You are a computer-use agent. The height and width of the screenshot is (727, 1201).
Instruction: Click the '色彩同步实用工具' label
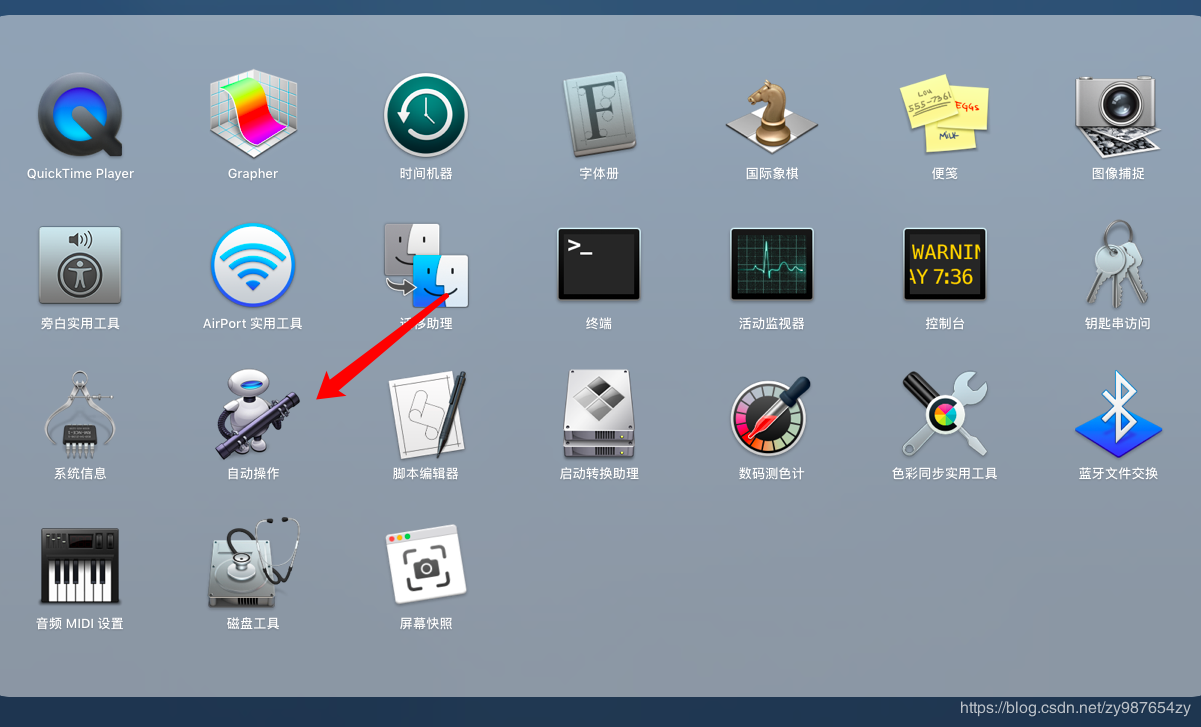pyautogui.click(x=945, y=474)
